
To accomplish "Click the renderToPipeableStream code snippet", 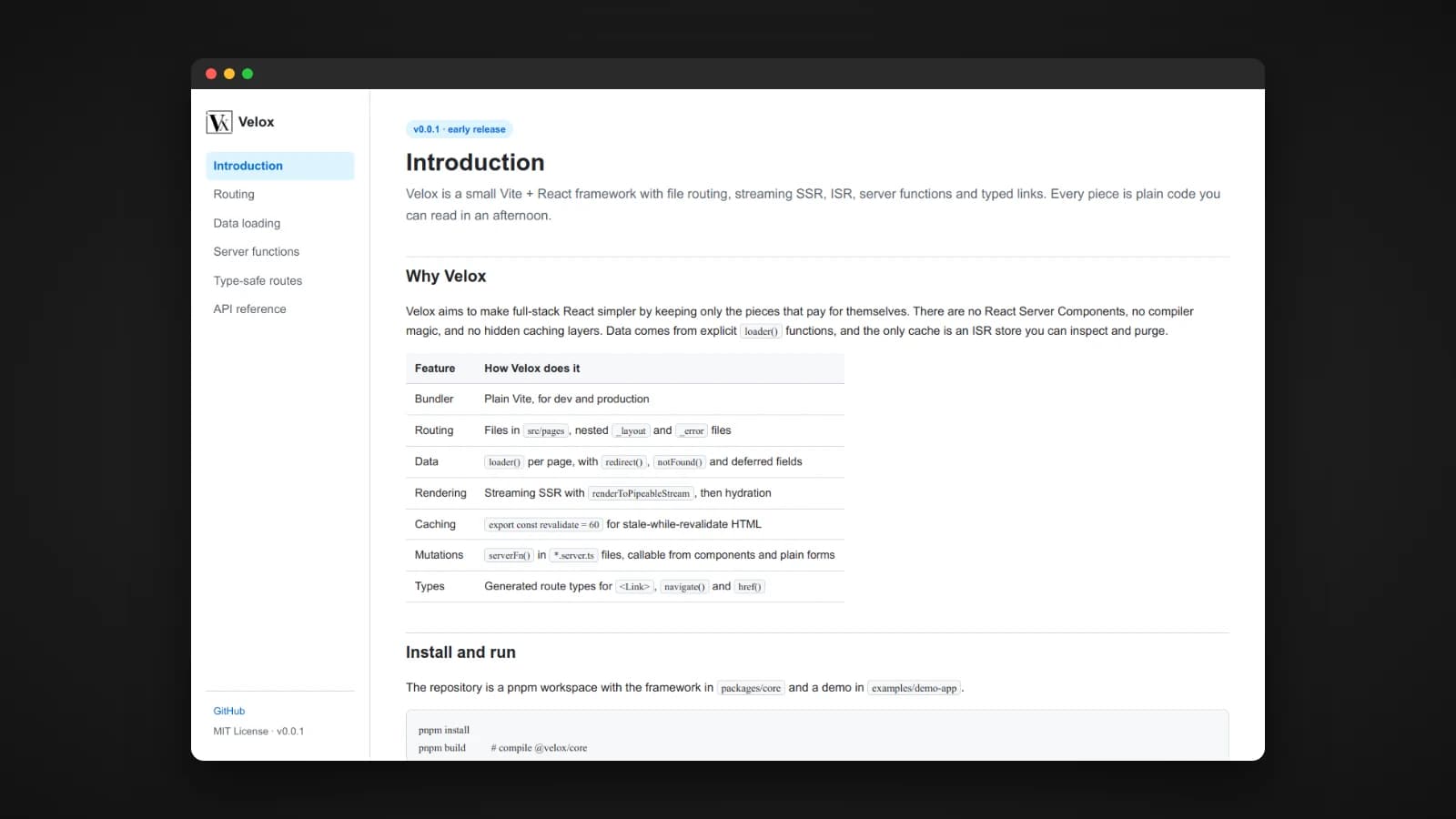I will pyautogui.click(x=641, y=493).
